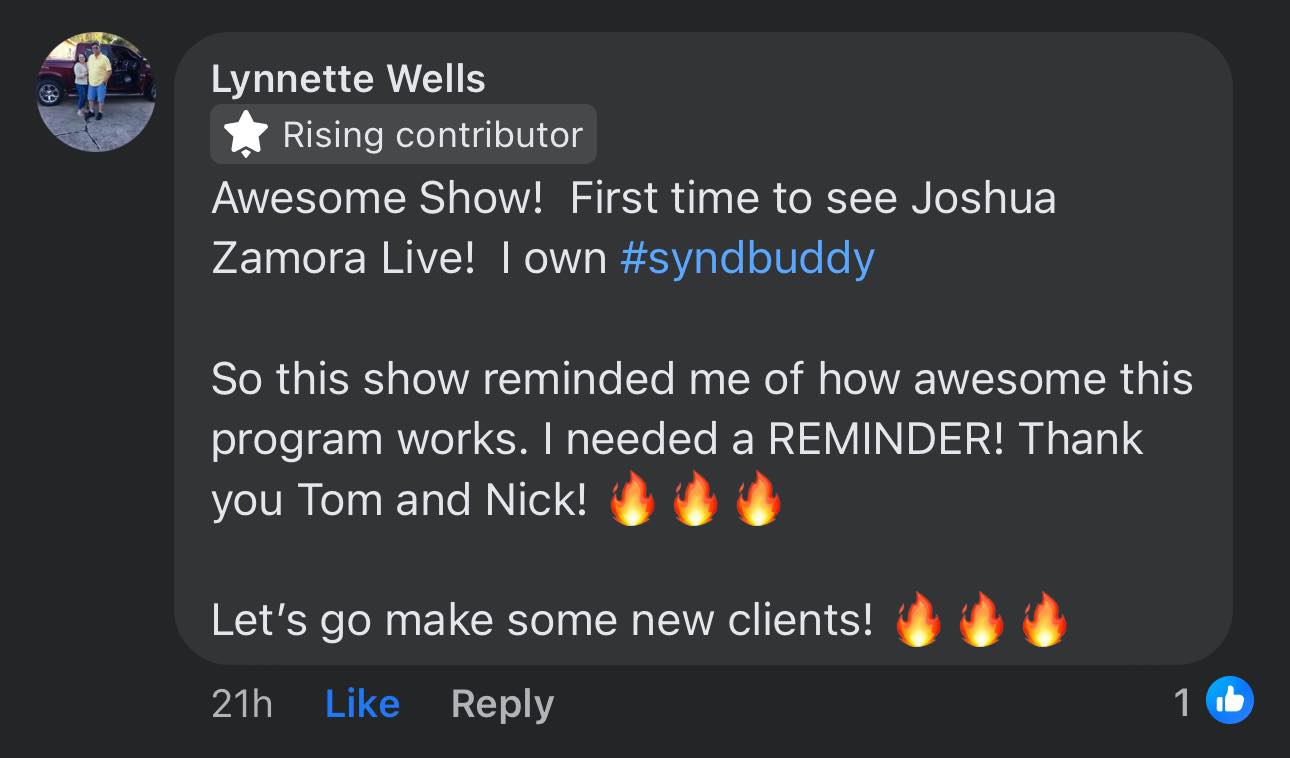Screen dimensions: 1290x758
Task: Click the 21h comment timestamp
Action: click(242, 704)
